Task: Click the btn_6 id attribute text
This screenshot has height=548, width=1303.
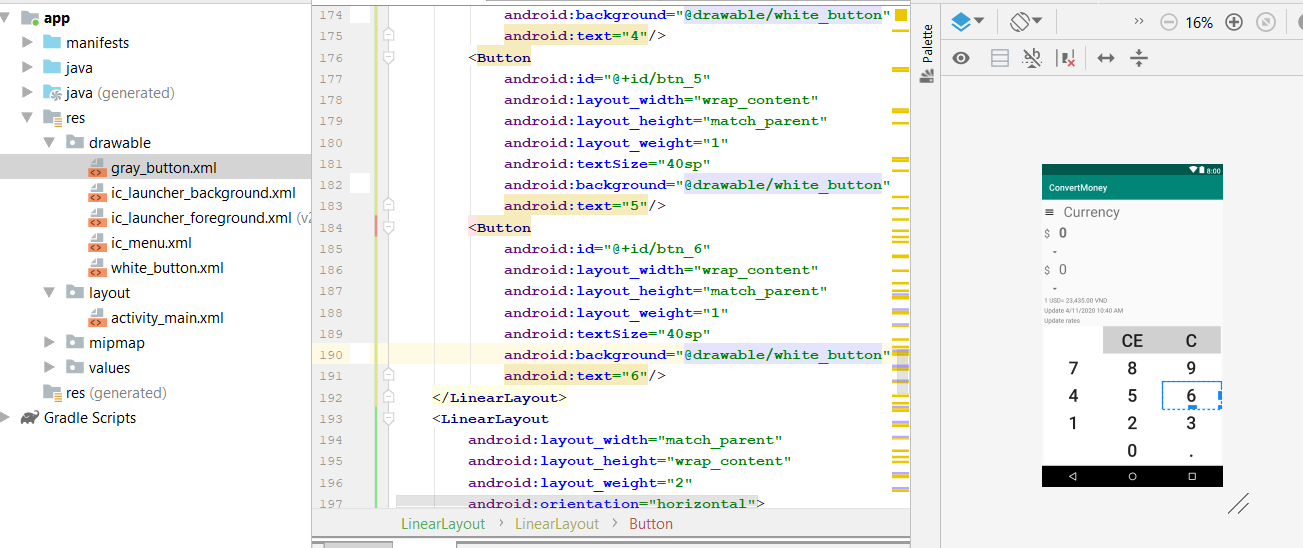Action: [x=607, y=249]
